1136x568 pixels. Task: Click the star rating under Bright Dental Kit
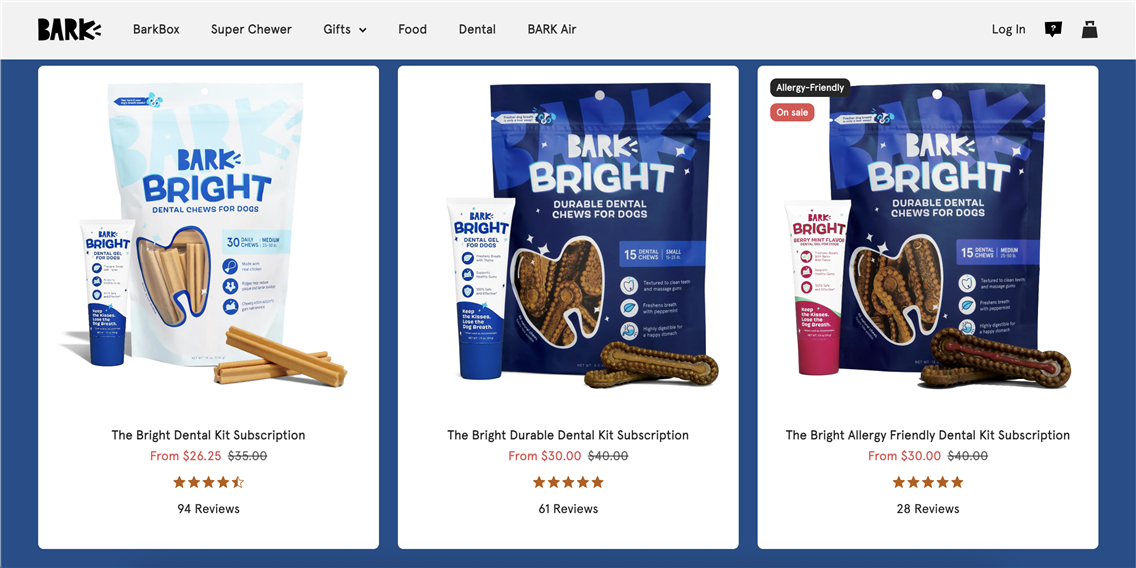[209, 482]
